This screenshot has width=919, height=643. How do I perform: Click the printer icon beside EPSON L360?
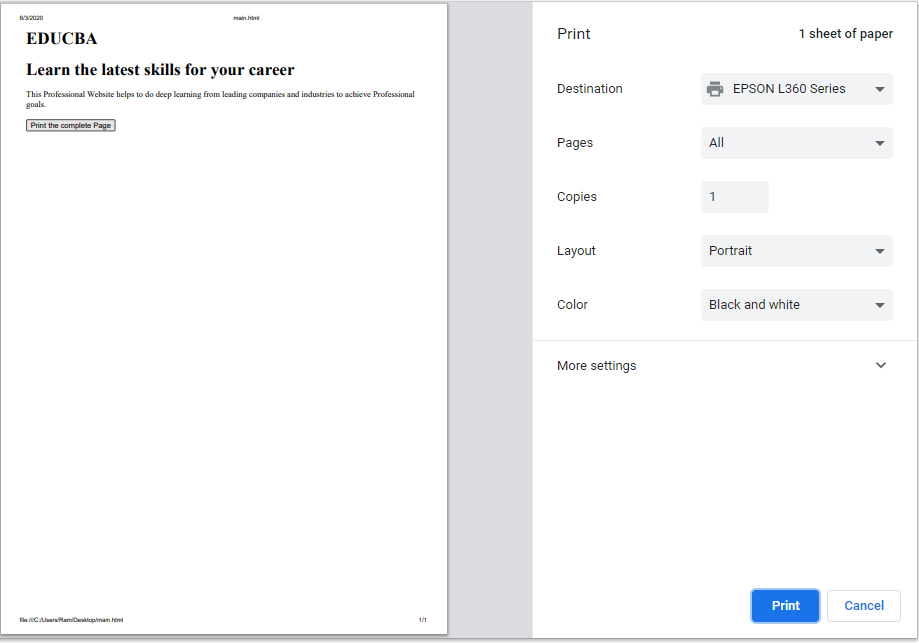tap(714, 89)
